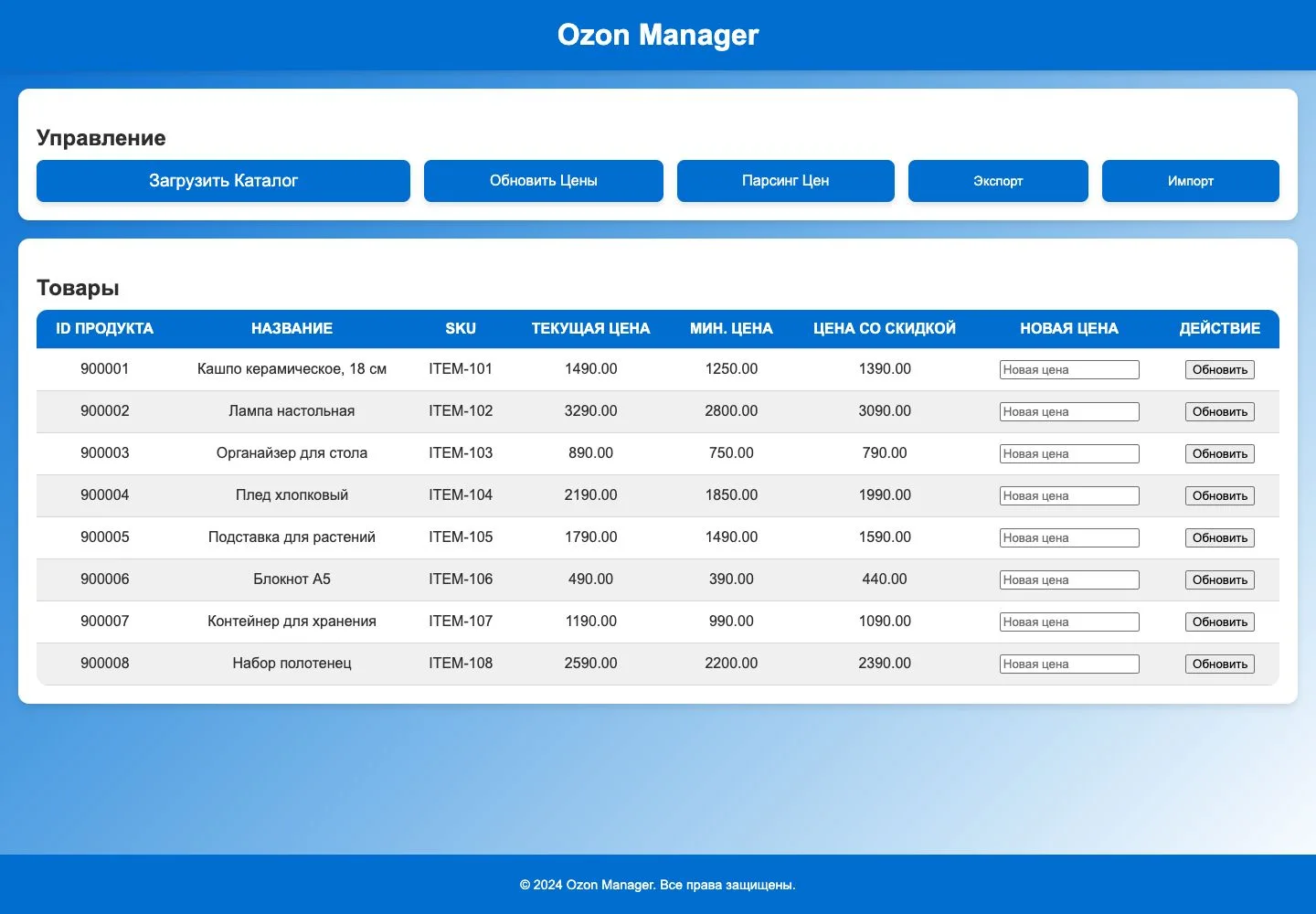The width and height of the screenshot is (1316, 914).
Task: Select Контейнер для хранения name cell
Action: click(292, 622)
